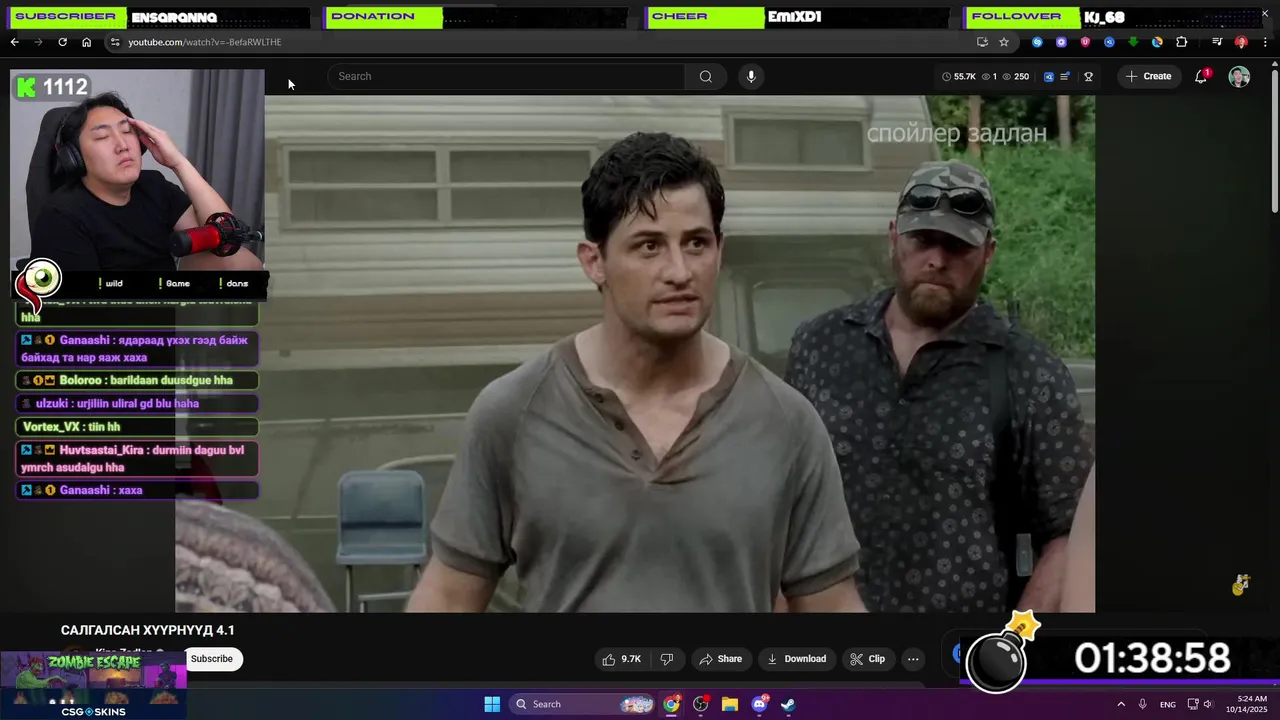Screen dimensions: 1280x720
Task: Click the taskbar microphone tray icon
Action: [x=1143, y=704]
